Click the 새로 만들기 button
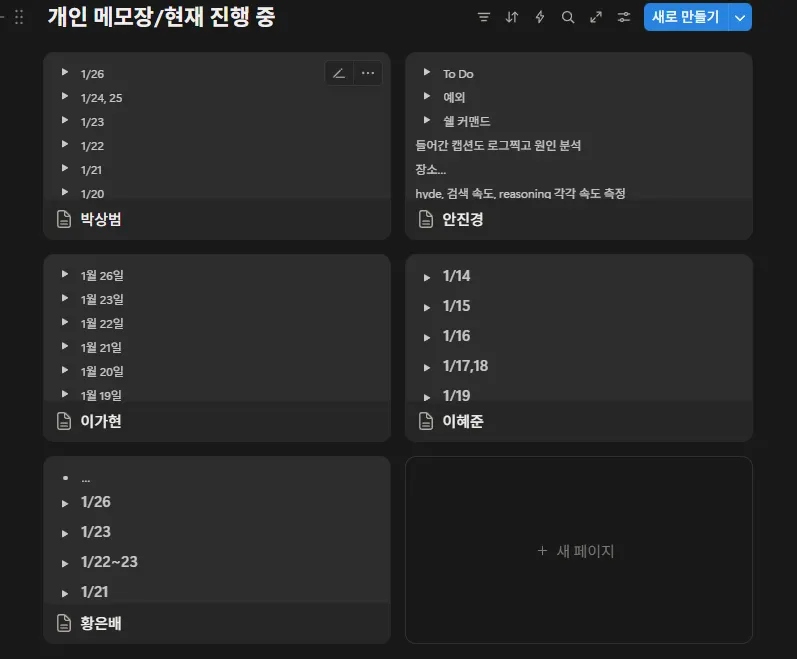Screen dimensions: 797x659 click(x=686, y=17)
